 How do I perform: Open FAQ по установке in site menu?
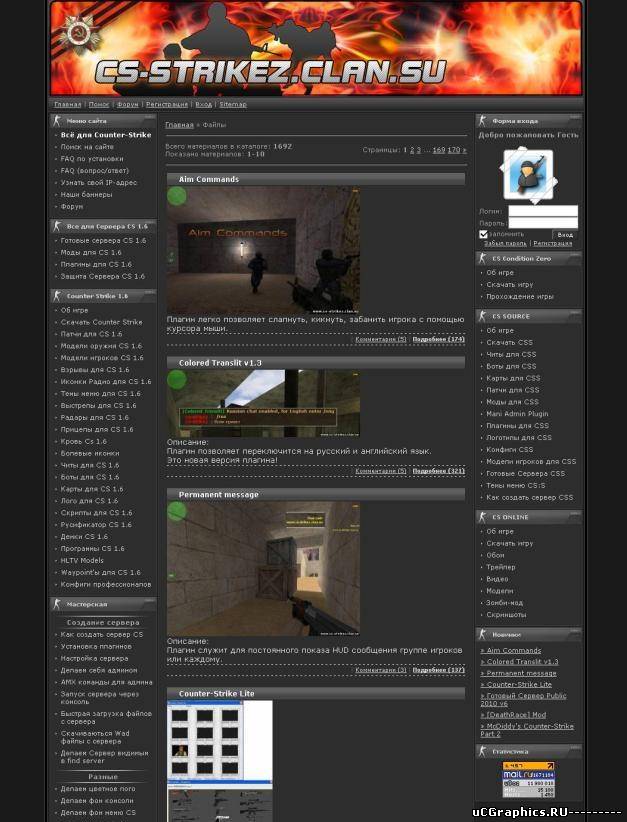click(x=92, y=158)
